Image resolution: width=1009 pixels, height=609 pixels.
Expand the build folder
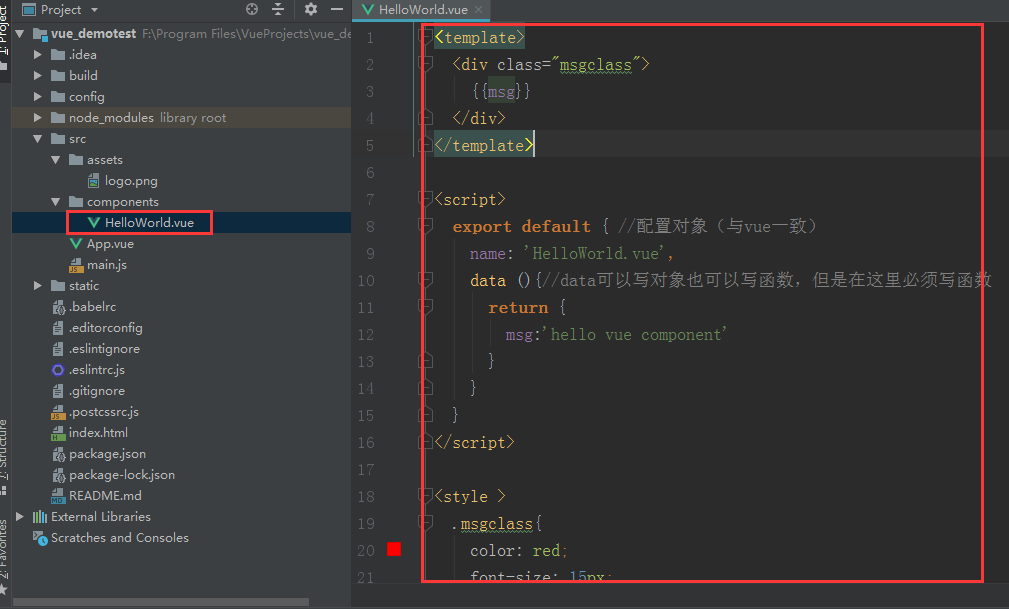[37, 75]
